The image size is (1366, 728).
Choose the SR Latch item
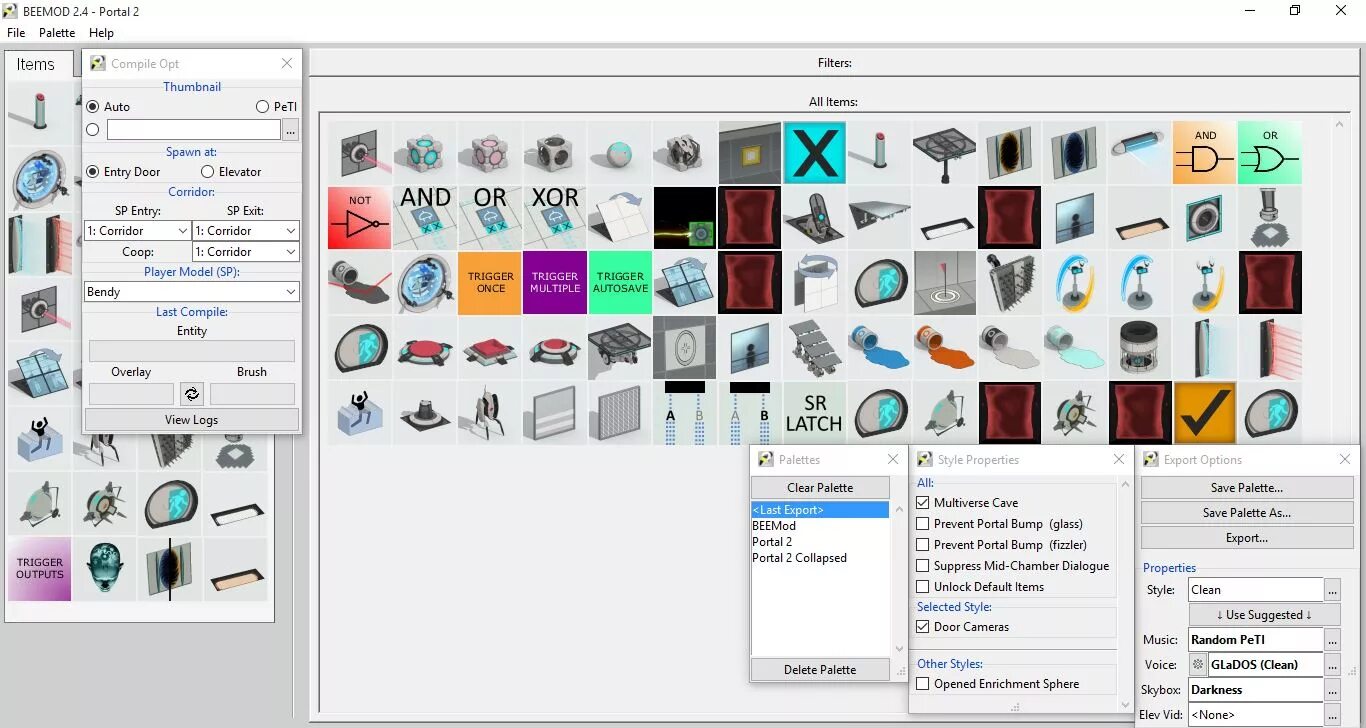point(814,413)
